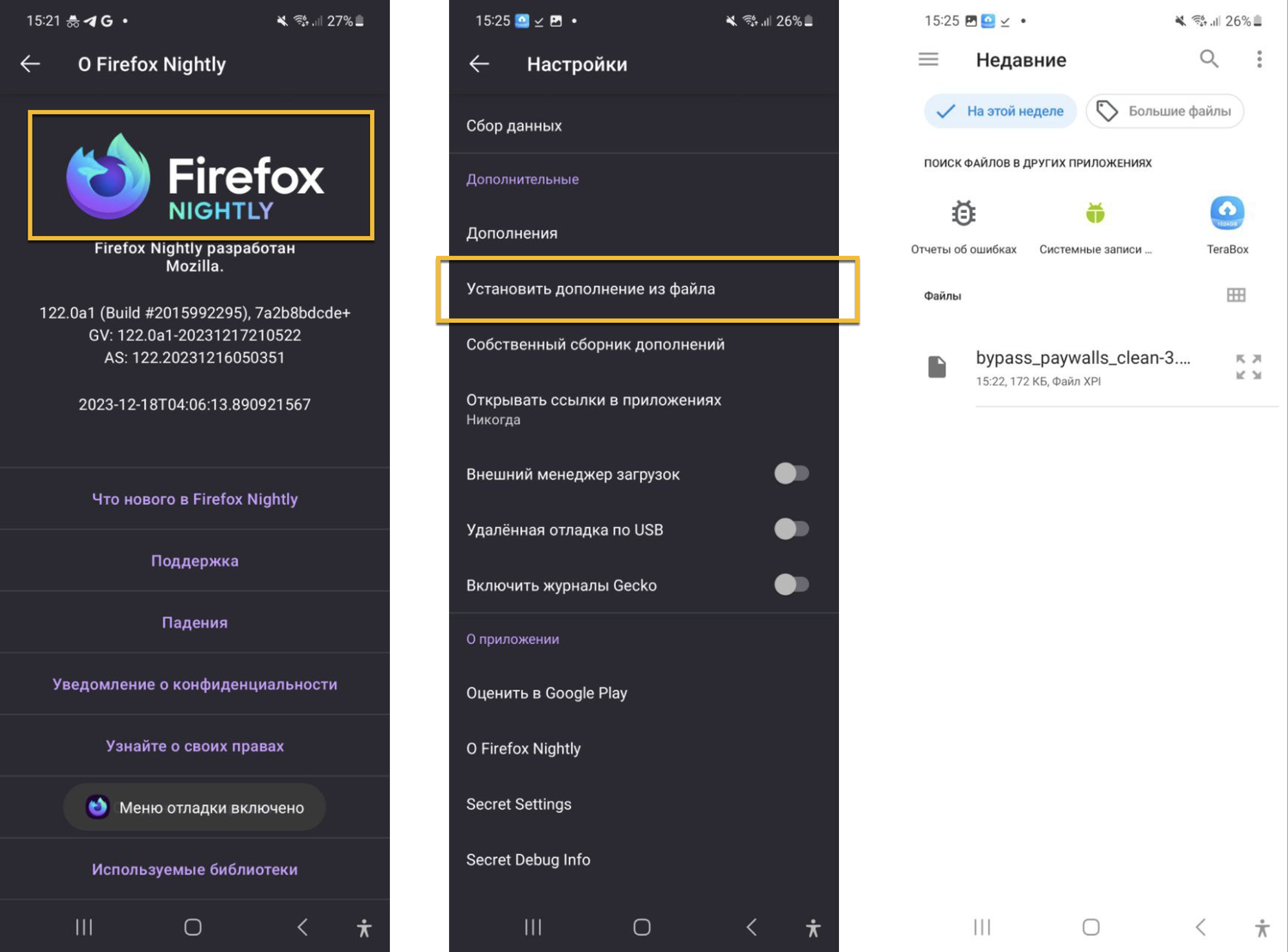Open О Firefox Nightly entry in settings

click(x=644, y=749)
